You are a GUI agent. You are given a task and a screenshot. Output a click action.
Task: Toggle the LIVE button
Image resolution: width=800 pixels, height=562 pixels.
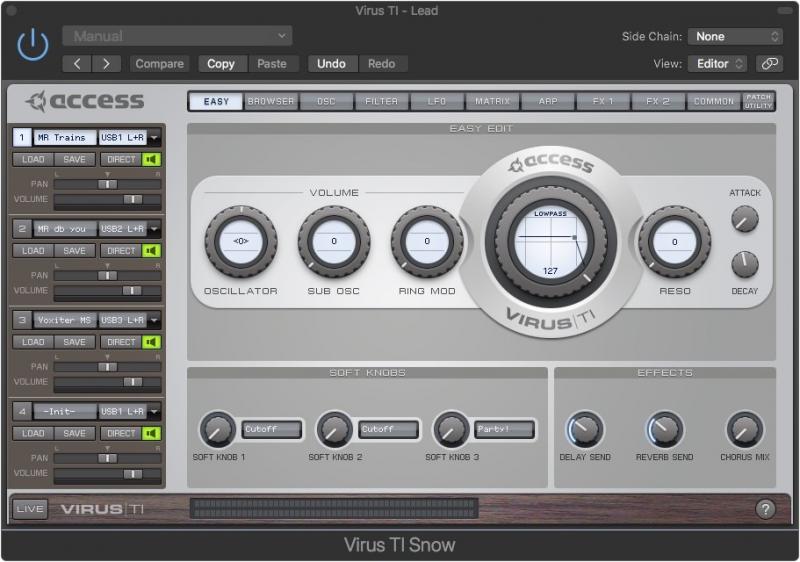click(30, 509)
